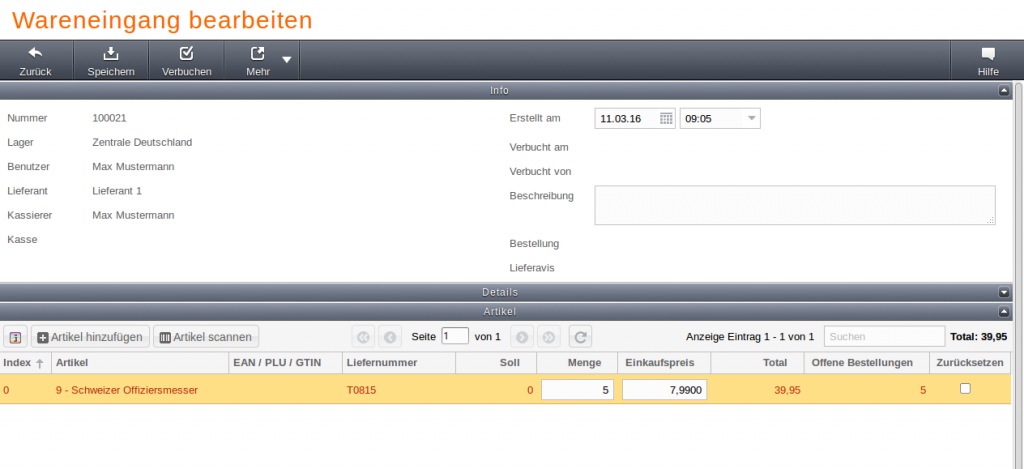Save using the Speichern icon

tap(111, 54)
